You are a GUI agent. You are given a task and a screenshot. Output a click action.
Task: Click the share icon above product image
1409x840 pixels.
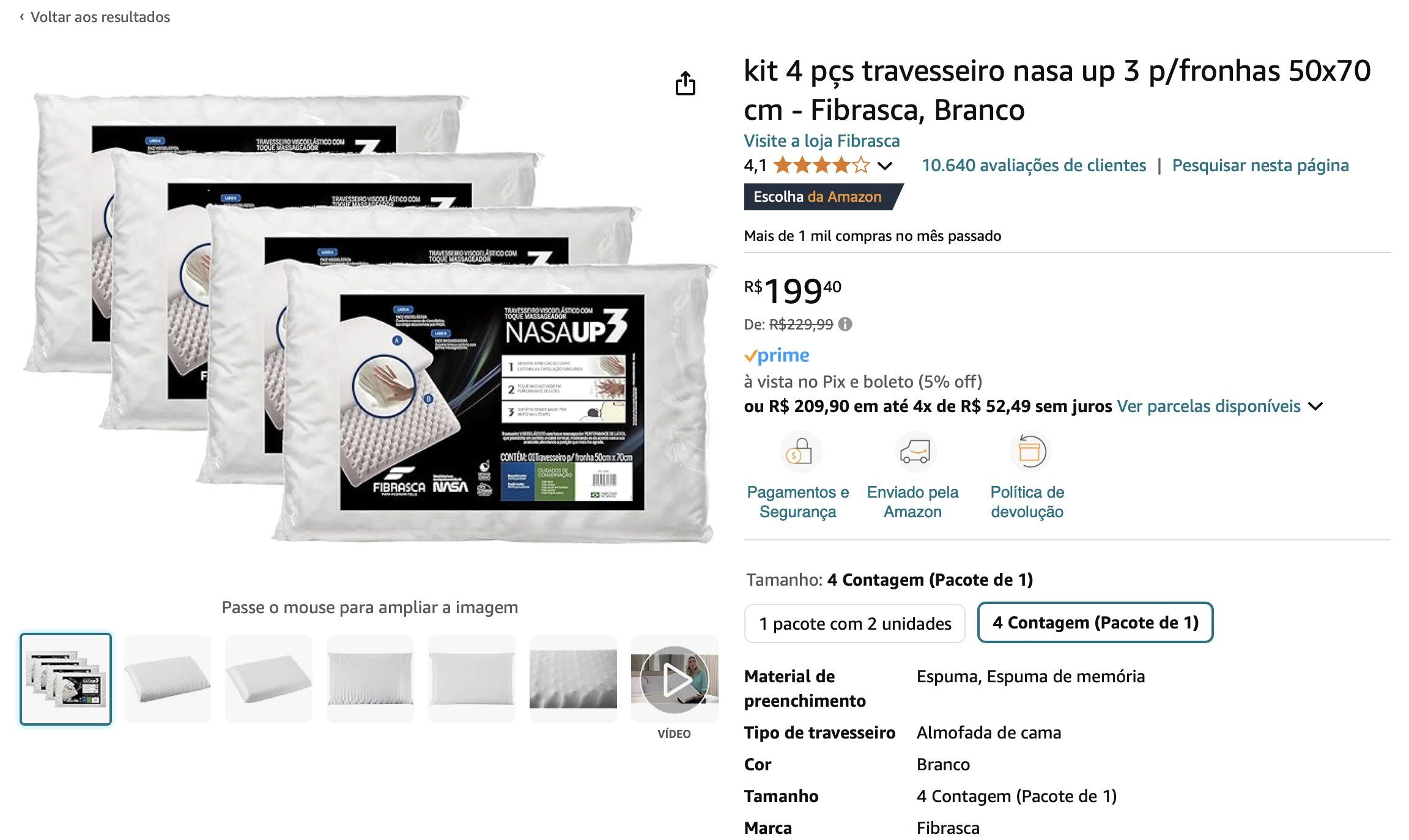[x=685, y=83]
